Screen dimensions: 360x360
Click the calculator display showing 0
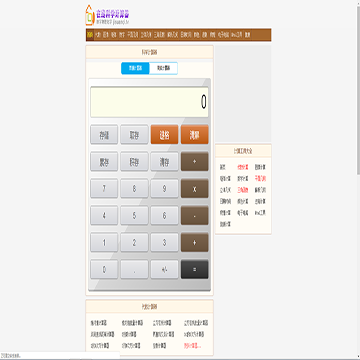click(x=149, y=102)
